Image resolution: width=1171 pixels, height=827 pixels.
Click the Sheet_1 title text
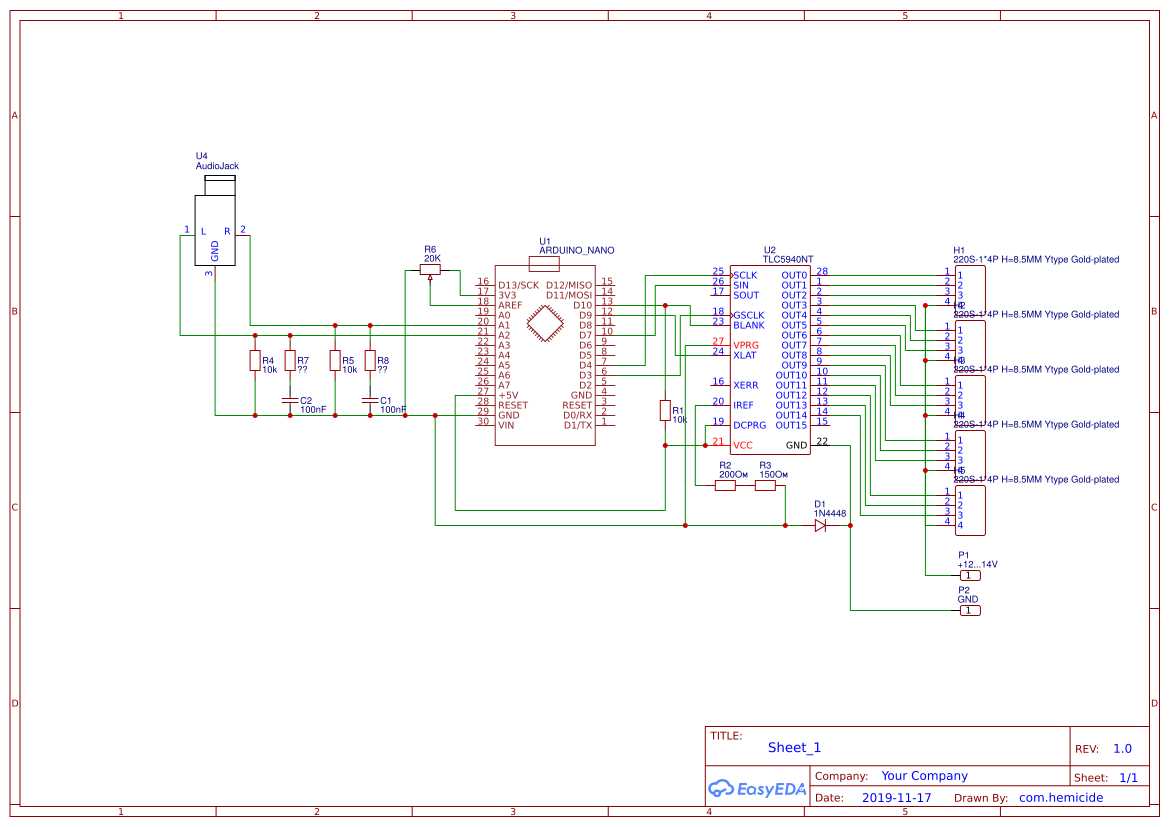[794, 747]
